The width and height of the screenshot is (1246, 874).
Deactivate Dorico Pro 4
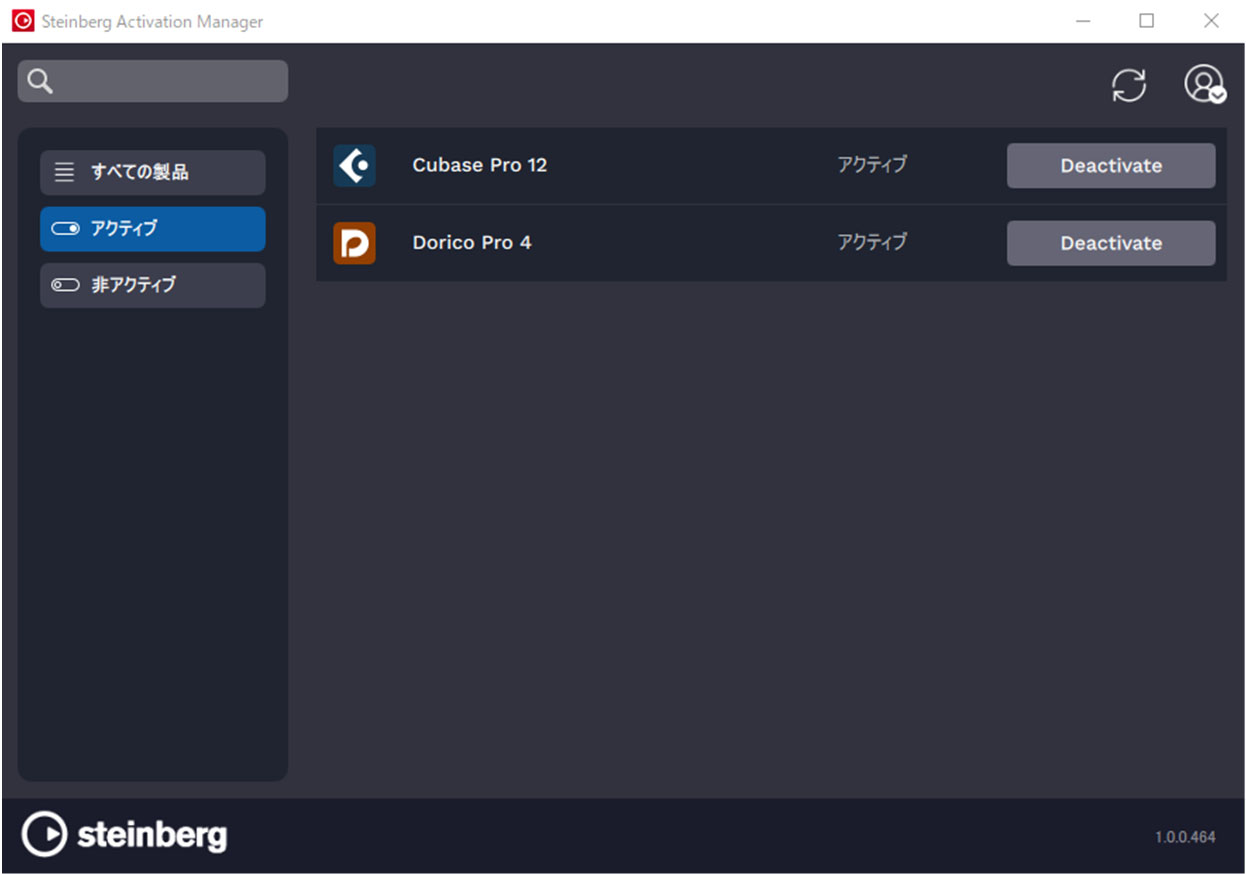1110,243
